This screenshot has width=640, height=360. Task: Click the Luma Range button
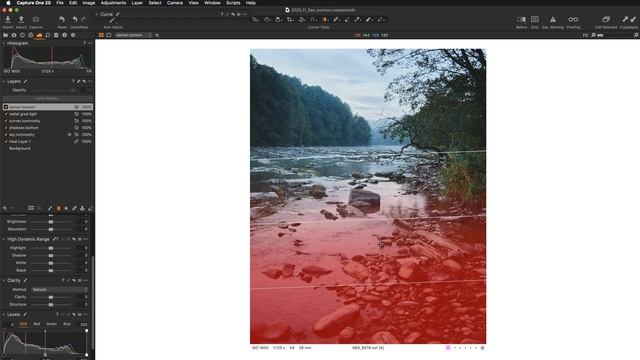(47, 98)
